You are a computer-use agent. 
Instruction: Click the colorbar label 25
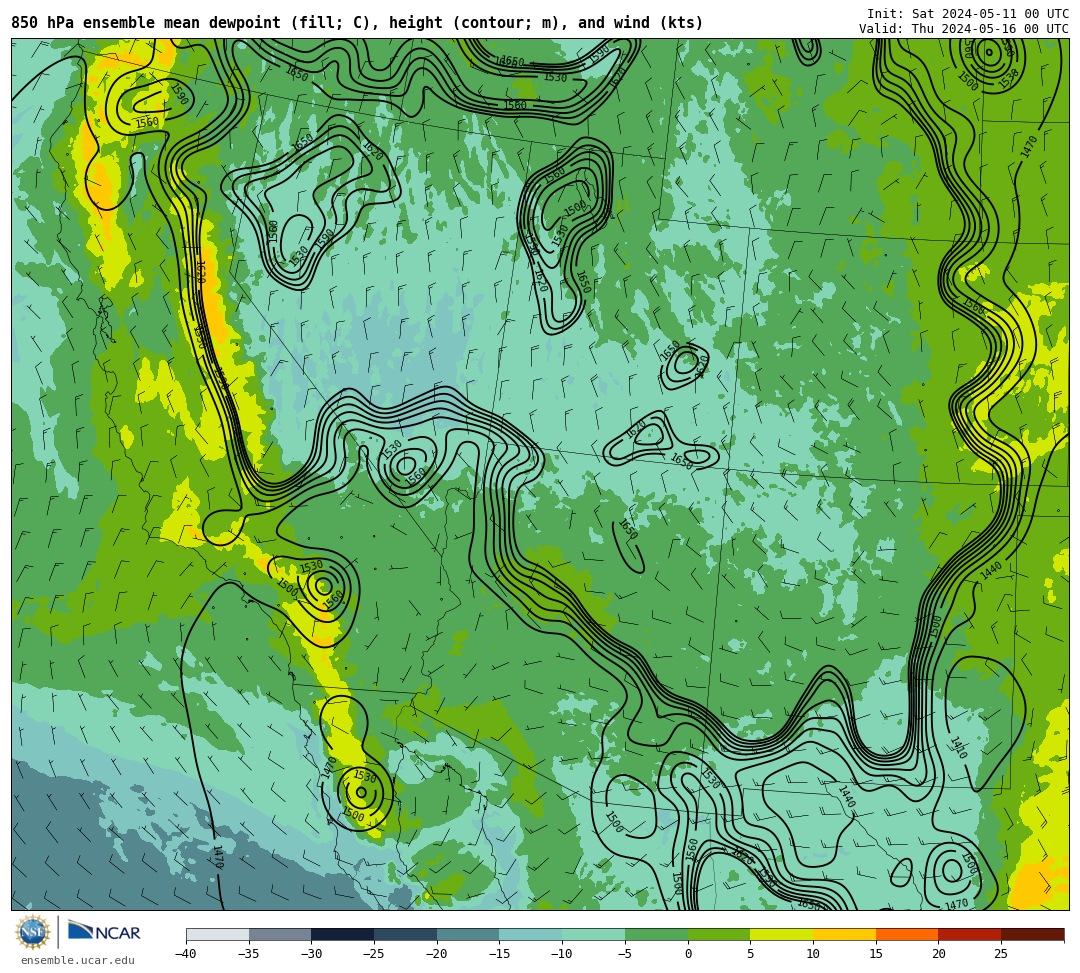tap(1001, 954)
